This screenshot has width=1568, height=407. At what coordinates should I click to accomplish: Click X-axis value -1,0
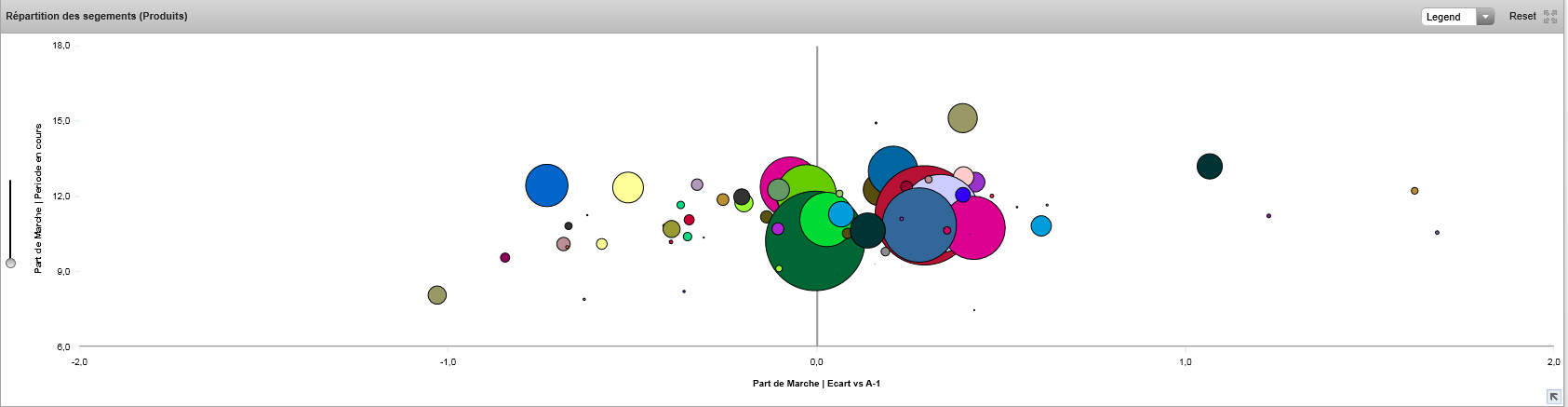click(448, 362)
